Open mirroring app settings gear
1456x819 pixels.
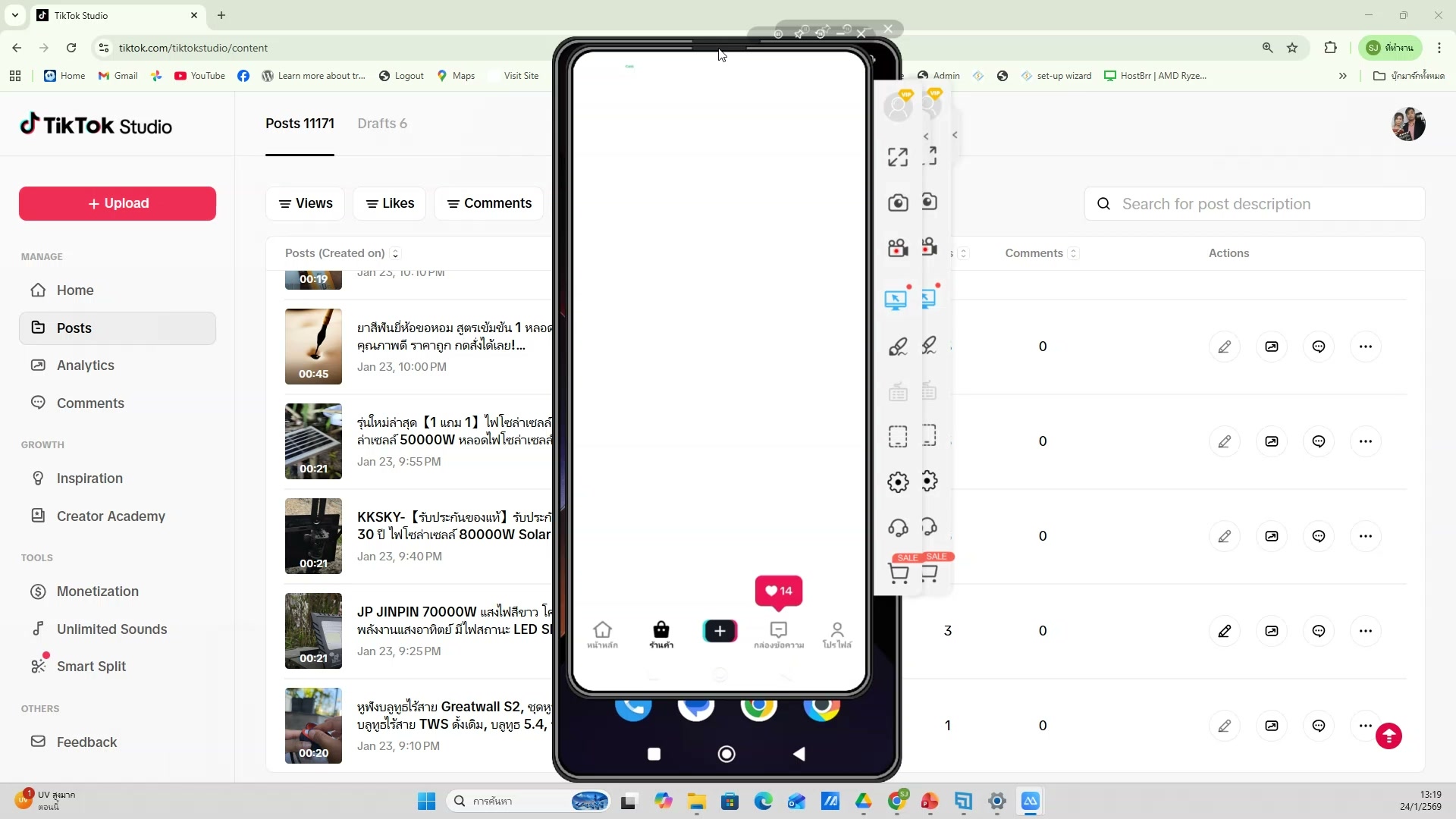(x=898, y=482)
